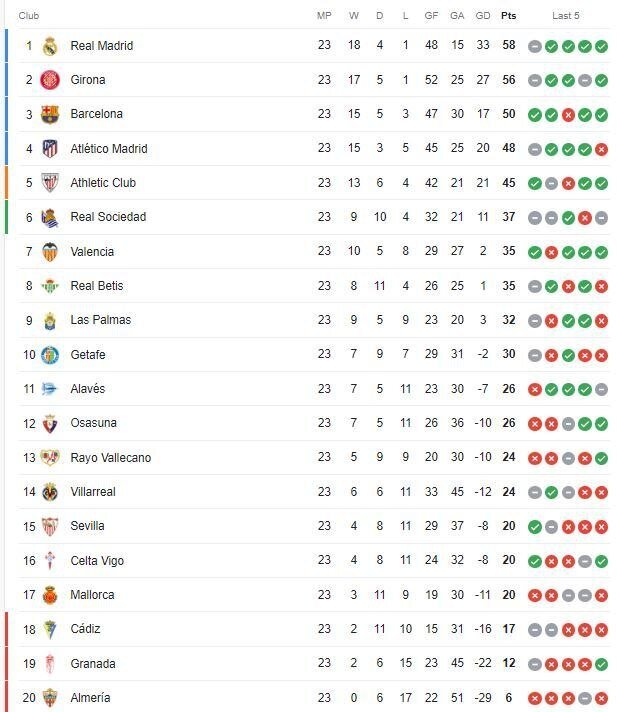This screenshot has width=617, height=712.
Task: Select the Villarreal yellow crest icon
Action: coord(50,492)
